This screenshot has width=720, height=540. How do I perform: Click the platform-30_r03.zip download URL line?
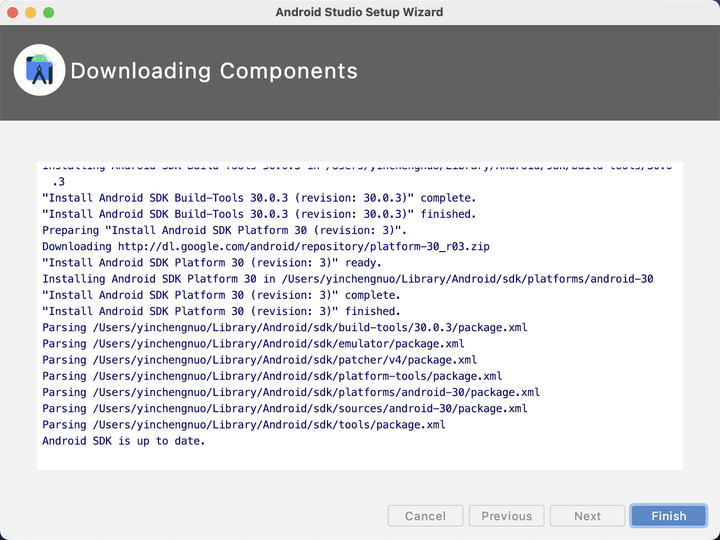click(266, 247)
